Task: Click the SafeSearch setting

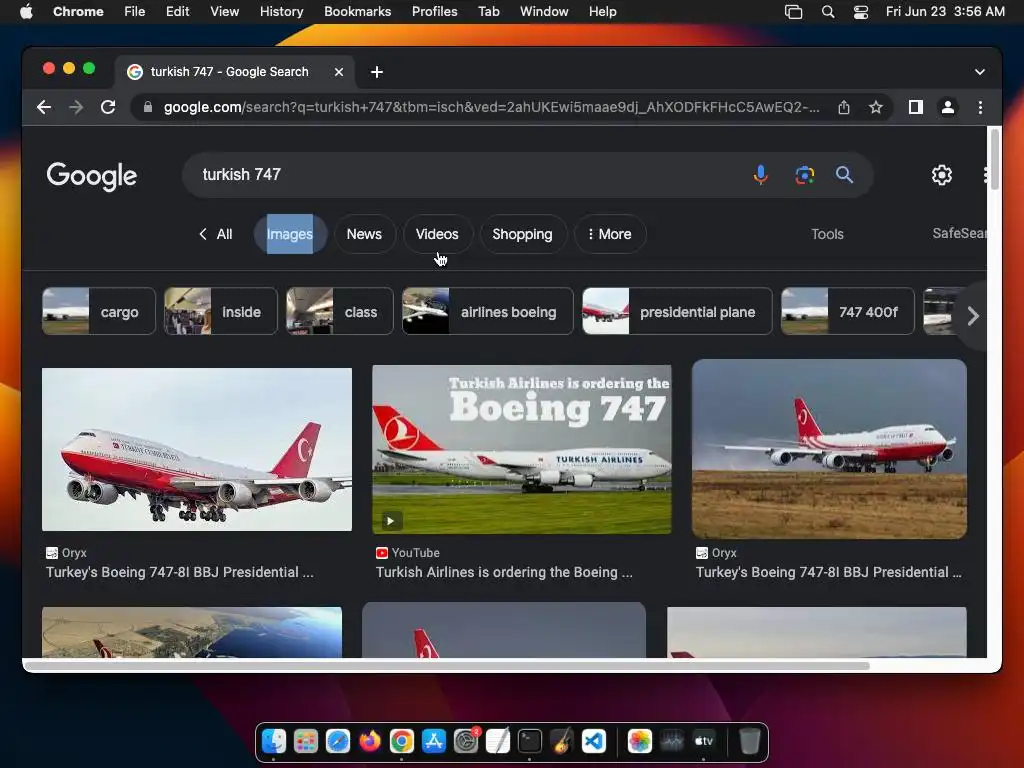Action: [959, 233]
